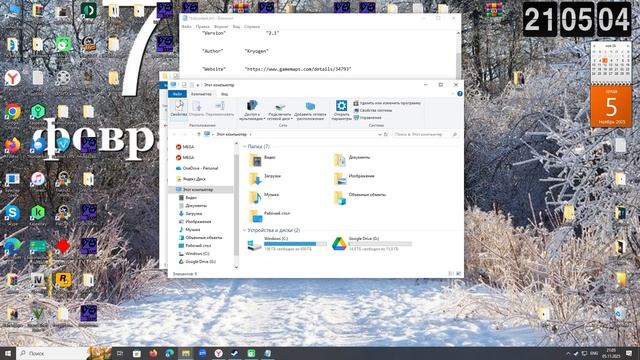The height and width of the screenshot is (360, 640).
Task: Open the notification center icon
Action: click(x=629, y=353)
